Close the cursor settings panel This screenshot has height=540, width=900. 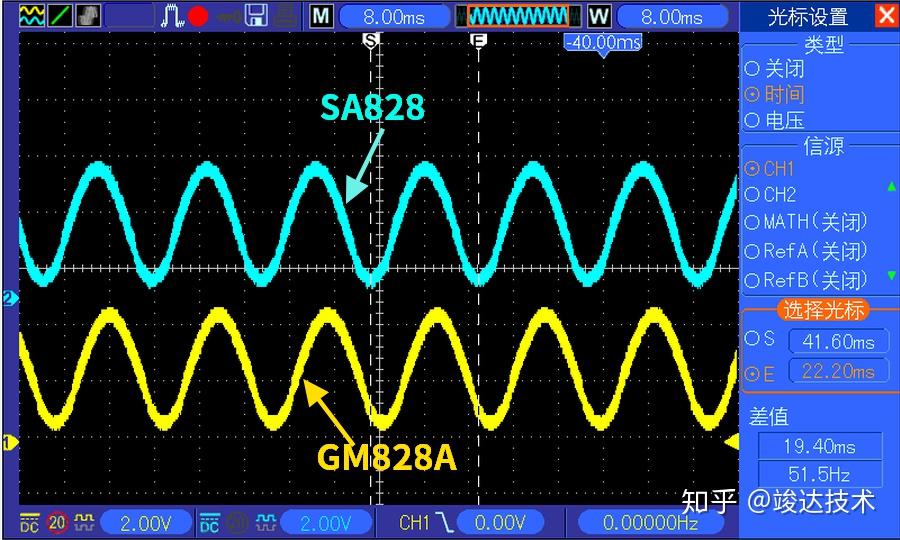pyautogui.click(x=887, y=15)
